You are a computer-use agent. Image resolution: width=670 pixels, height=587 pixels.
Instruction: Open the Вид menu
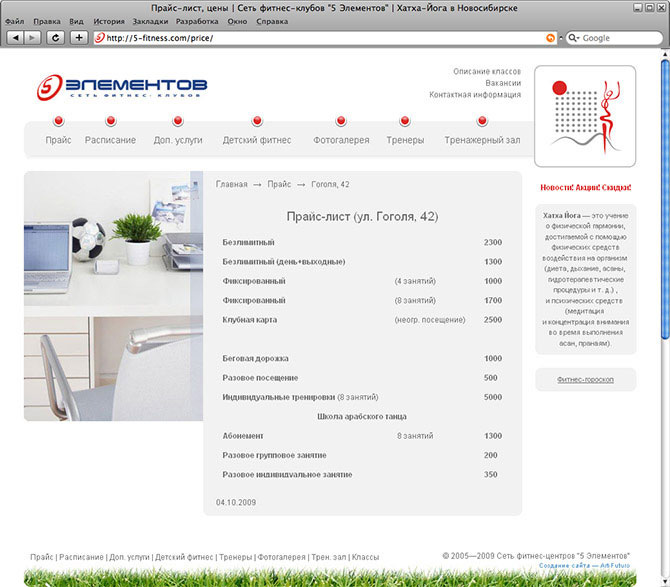pyautogui.click(x=76, y=21)
